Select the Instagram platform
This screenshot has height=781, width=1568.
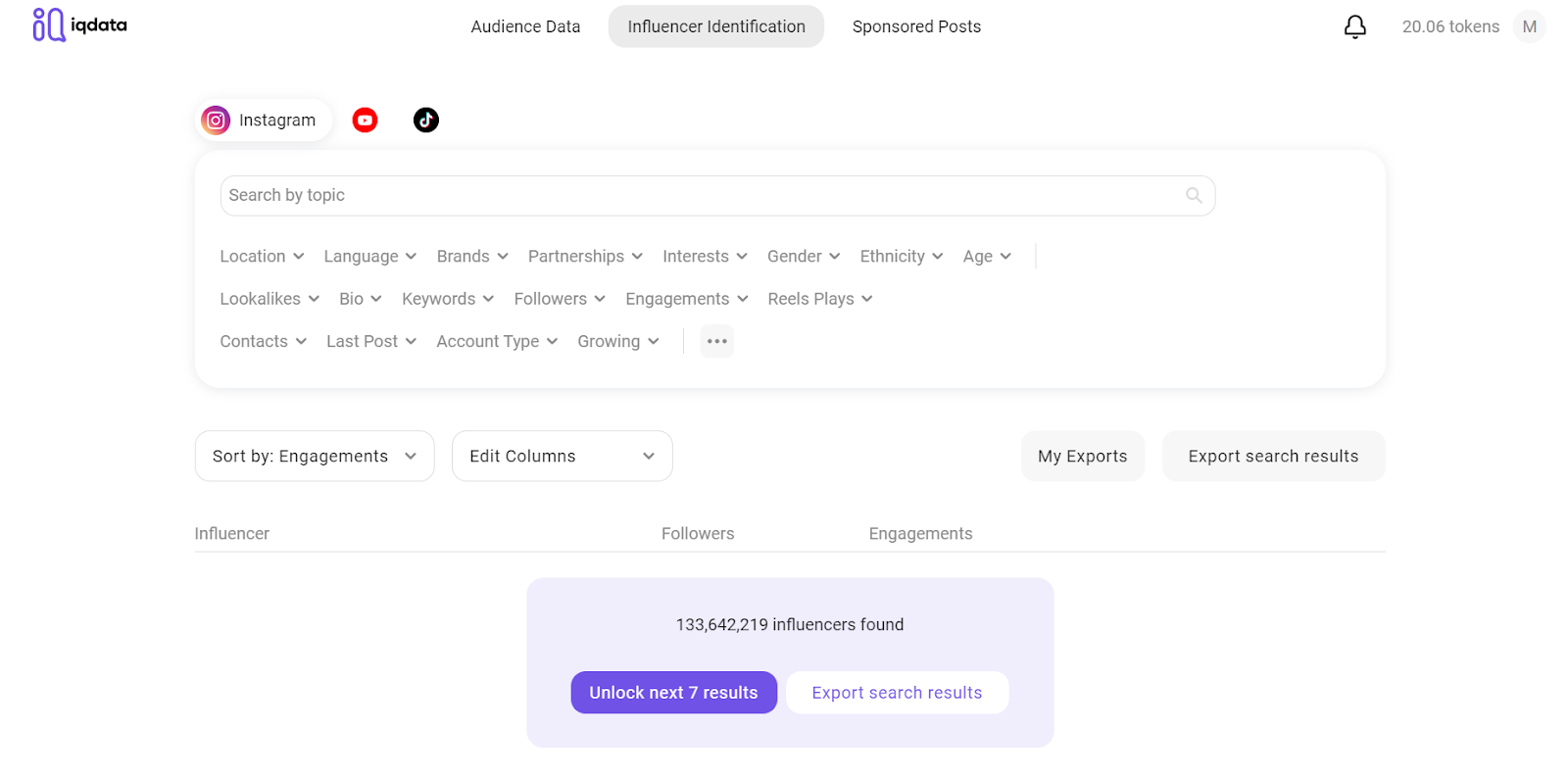tap(262, 121)
